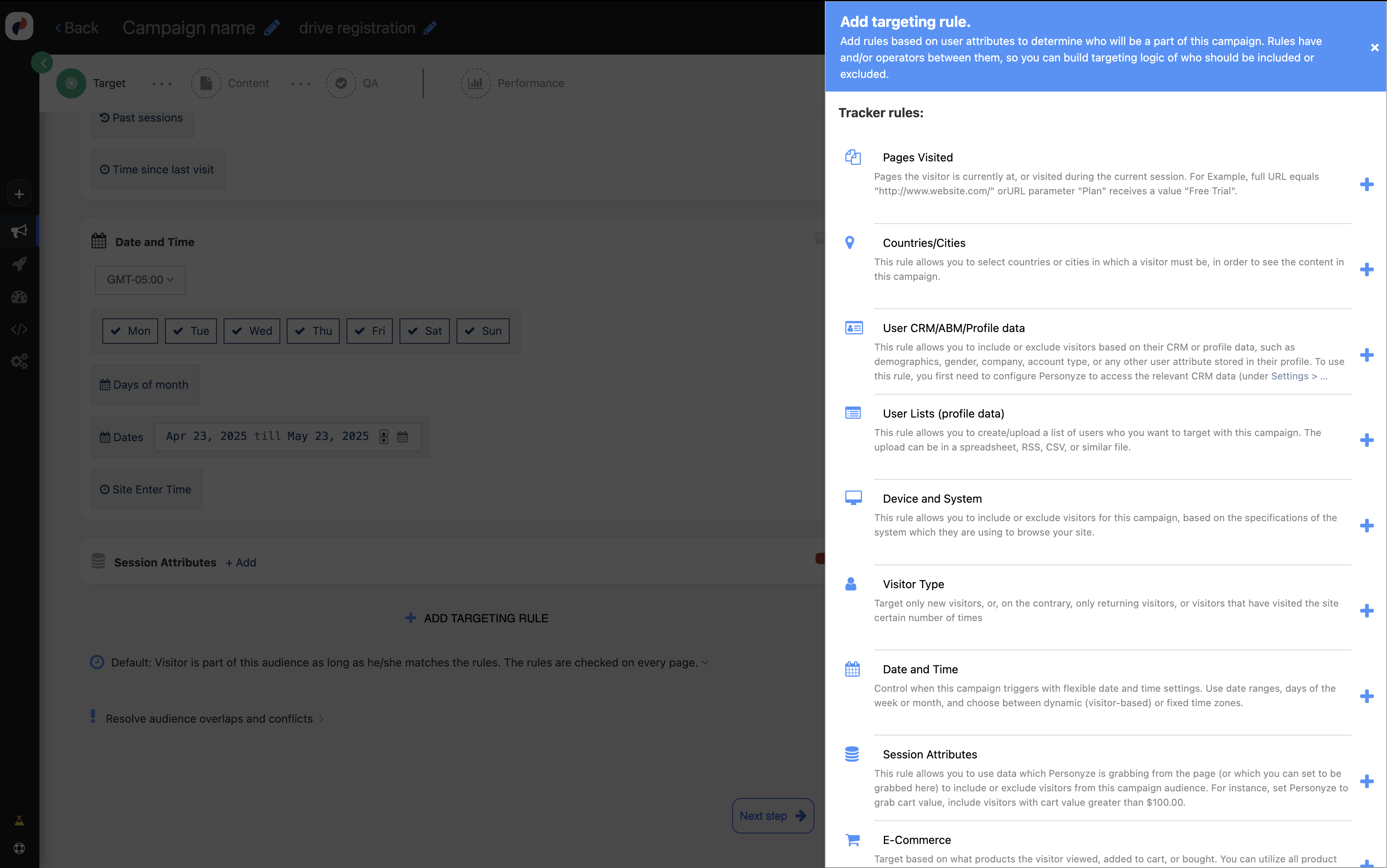Click the User Lists icon
Viewport: 1387px width, 868px height.
coord(853,413)
